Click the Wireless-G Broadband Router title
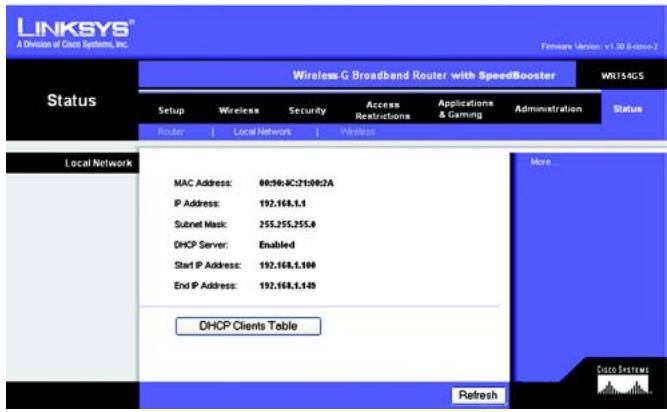The image size is (667, 412). [x=424, y=76]
